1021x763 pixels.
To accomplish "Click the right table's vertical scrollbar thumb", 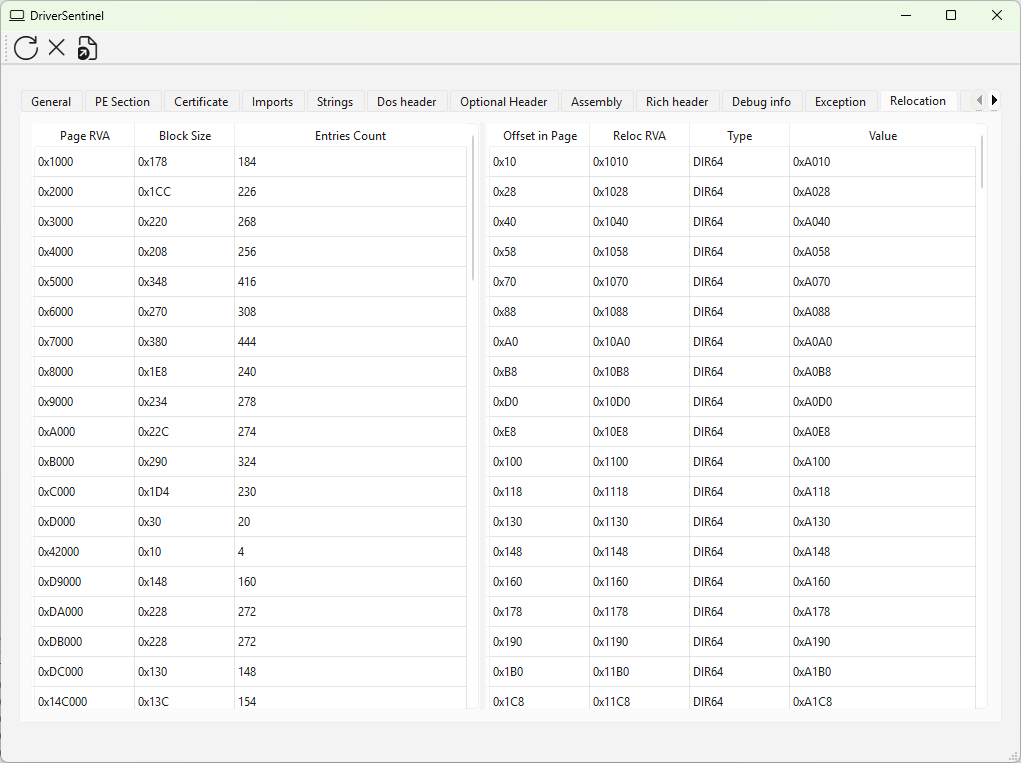I will [982, 162].
